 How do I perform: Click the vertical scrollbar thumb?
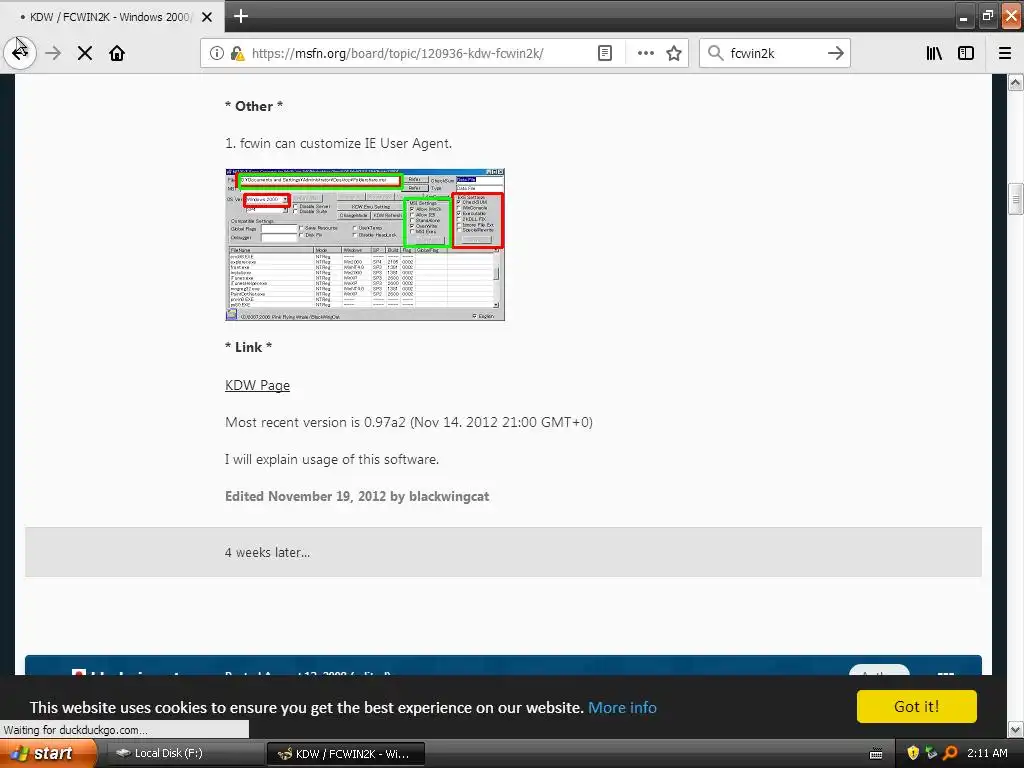pos(1016,200)
